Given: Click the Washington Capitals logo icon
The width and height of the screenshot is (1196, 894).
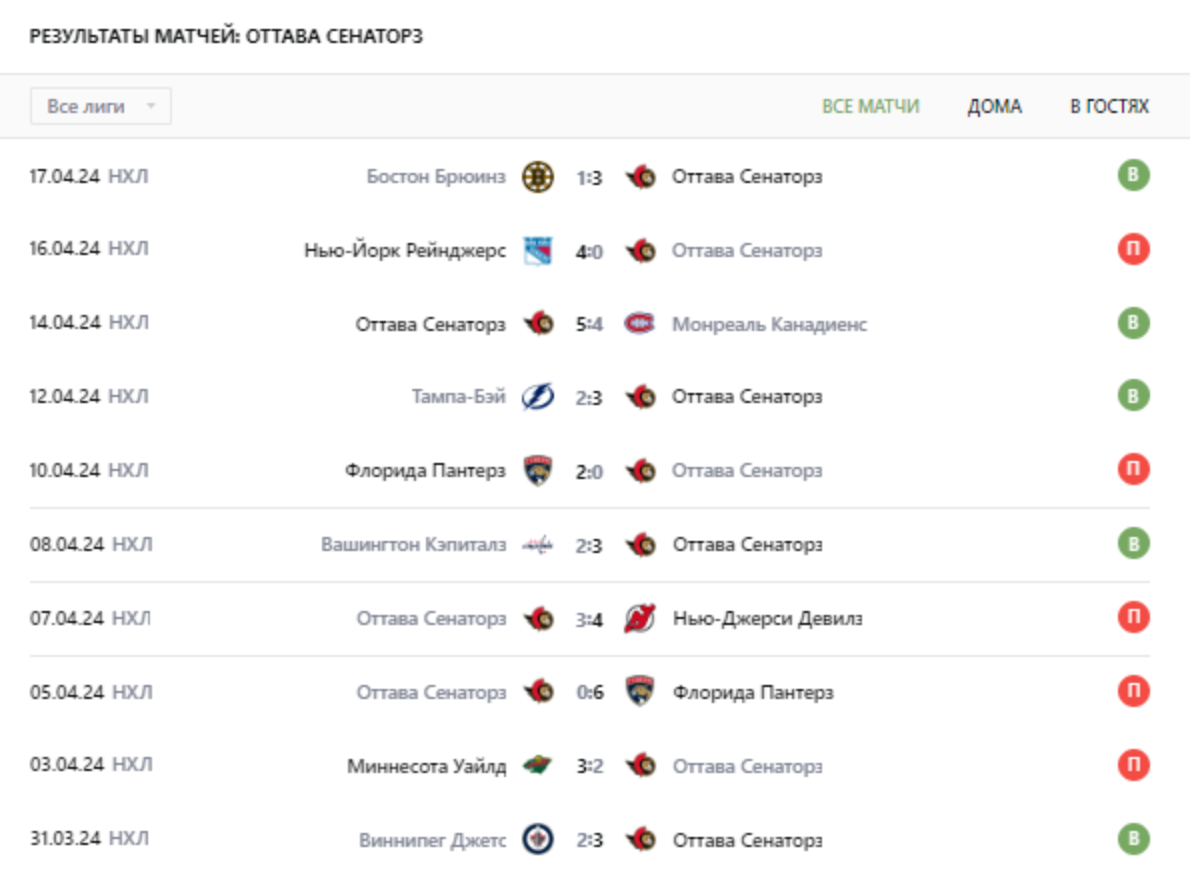Looking at the screenshot, I should (538, 545).
